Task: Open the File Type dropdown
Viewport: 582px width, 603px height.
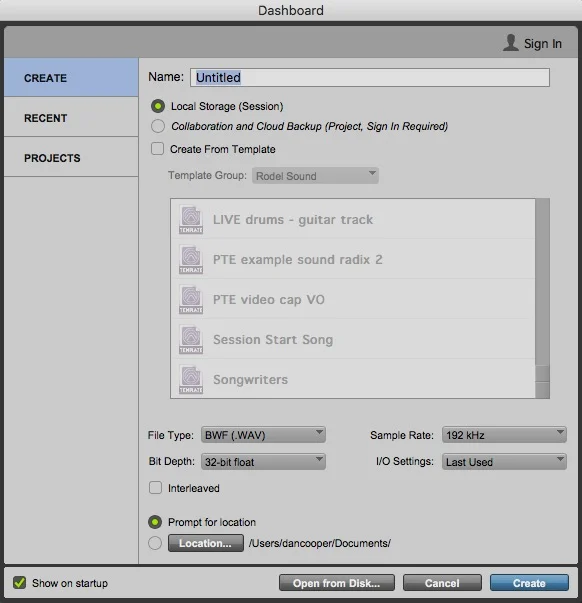Action: point(263,435)
